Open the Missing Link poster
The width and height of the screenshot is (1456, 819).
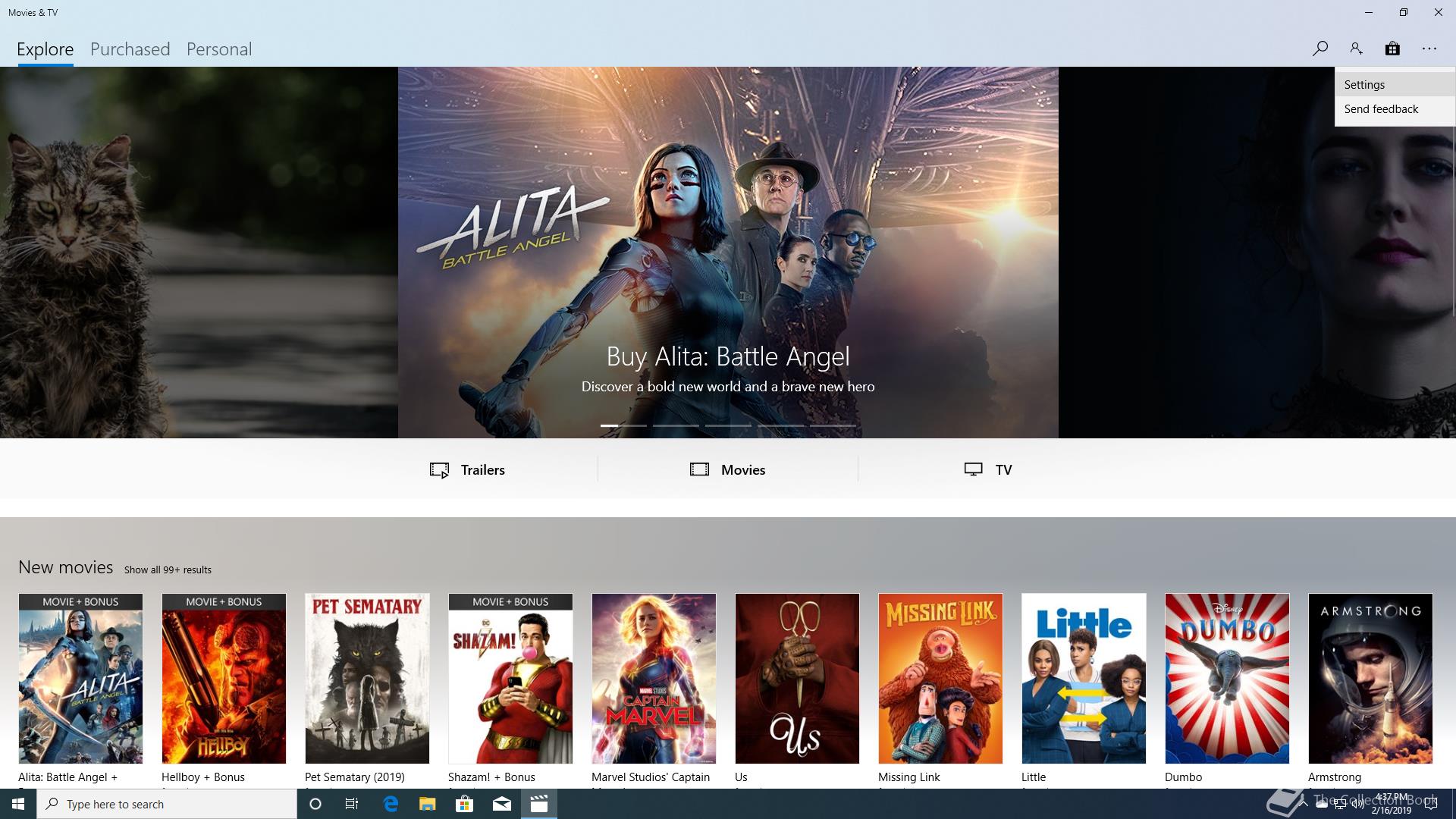coord(940,679)
